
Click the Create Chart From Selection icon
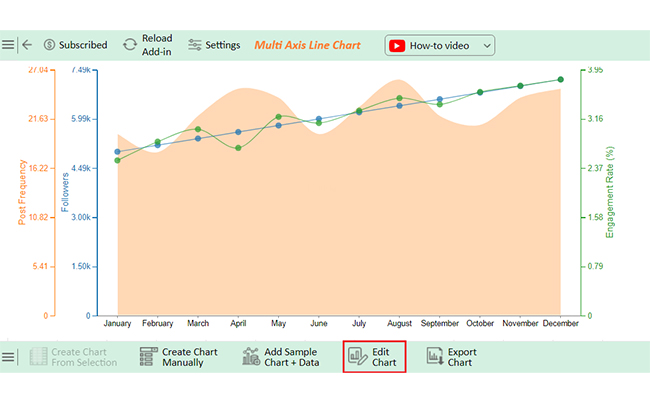[38, 357]
